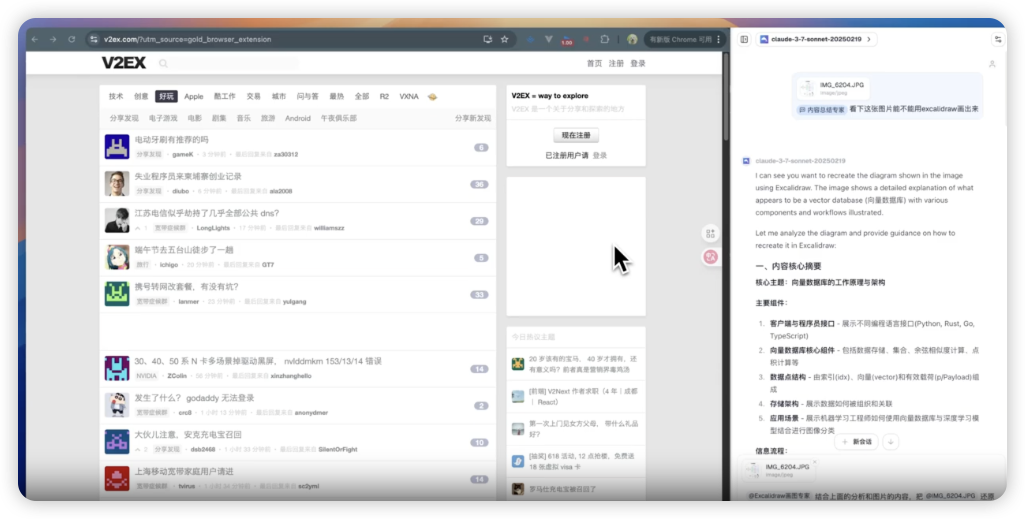This screenshot has width=1025, height=519.
Task: Click the v2ex.com address bar URL
Action: point(187,39)
